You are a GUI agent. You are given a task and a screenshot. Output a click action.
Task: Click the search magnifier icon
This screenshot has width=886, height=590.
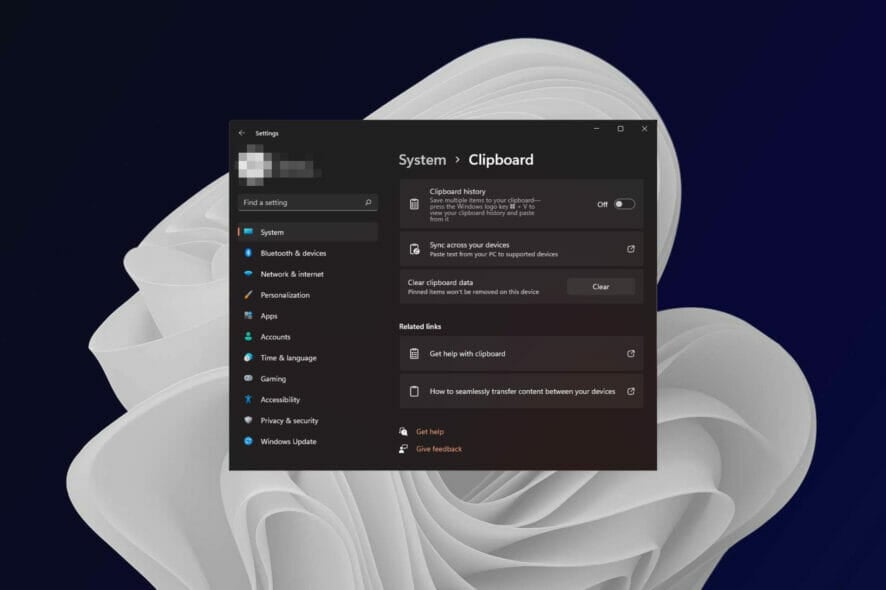pos(368,202)
